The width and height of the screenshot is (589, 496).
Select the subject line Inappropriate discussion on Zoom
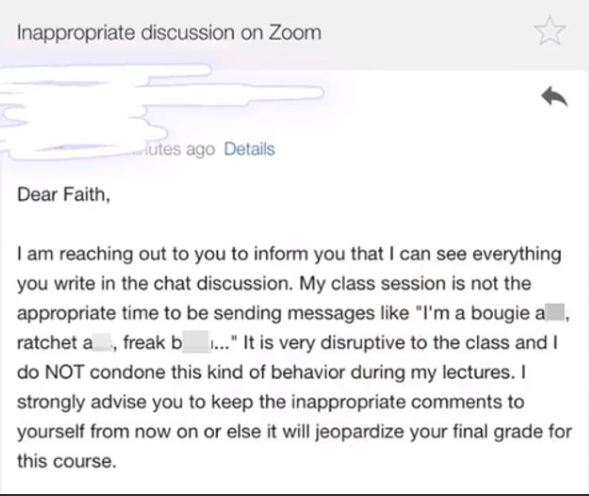coord(169,33)
